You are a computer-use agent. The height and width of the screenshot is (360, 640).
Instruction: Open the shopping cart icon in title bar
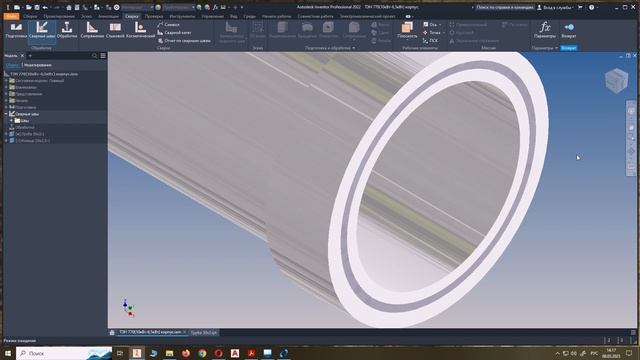[x=580, y=7]
